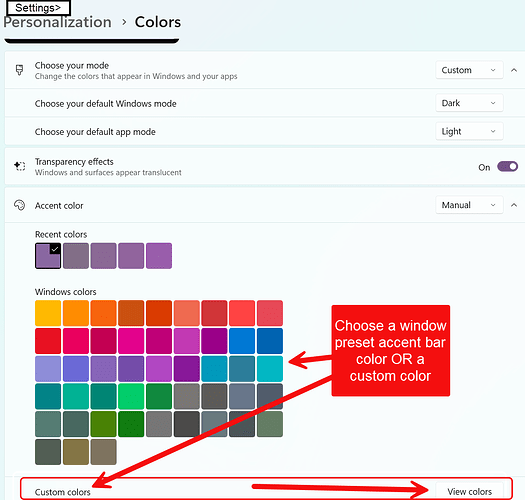Open the Manual accent color dropdown
Viewport: 525px width, 500px height.
pyautogui.click(x=469, y=205)
